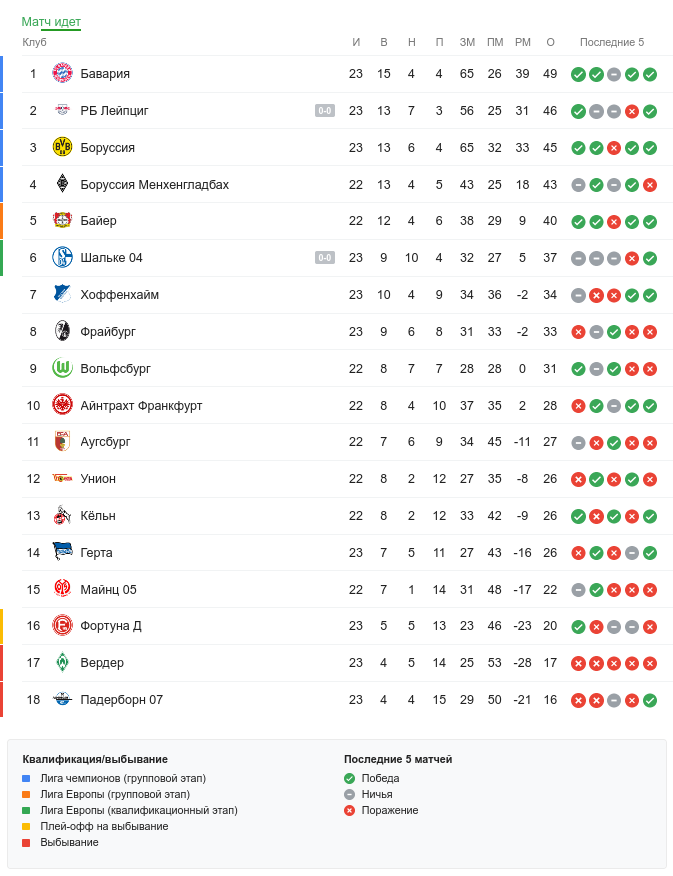Open the Боруссия Менхенгладбах team link
The image size is (673, 876).
tap(154, 185)
